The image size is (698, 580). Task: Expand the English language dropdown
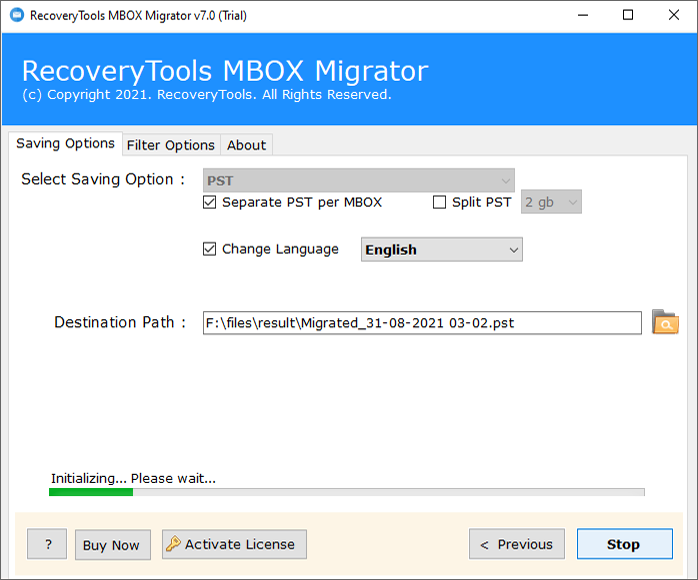pos(442,250)
